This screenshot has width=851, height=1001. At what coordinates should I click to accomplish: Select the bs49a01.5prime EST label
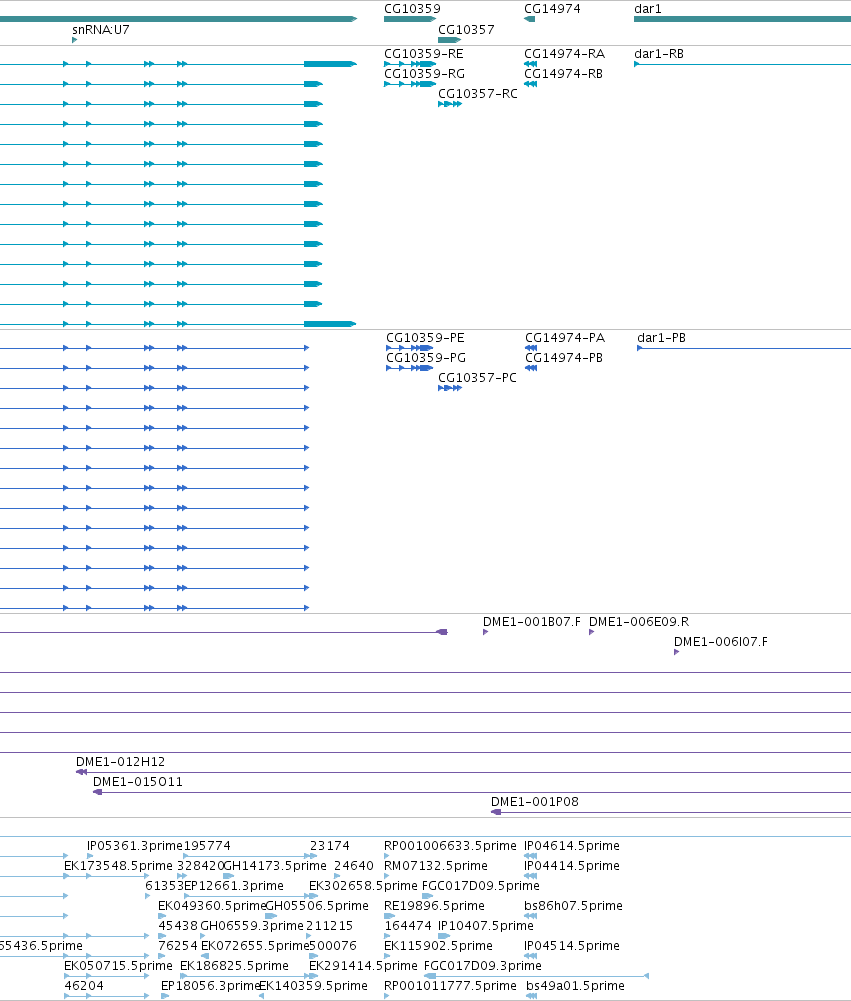pos(575,986)
